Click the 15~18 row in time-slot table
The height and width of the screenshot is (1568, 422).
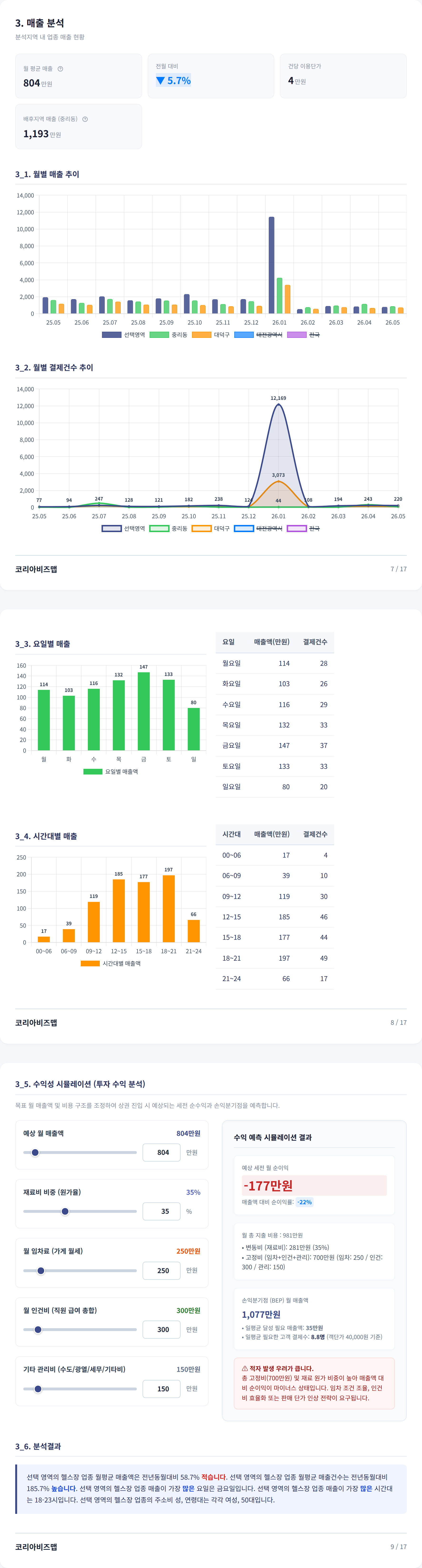point(275,937)
